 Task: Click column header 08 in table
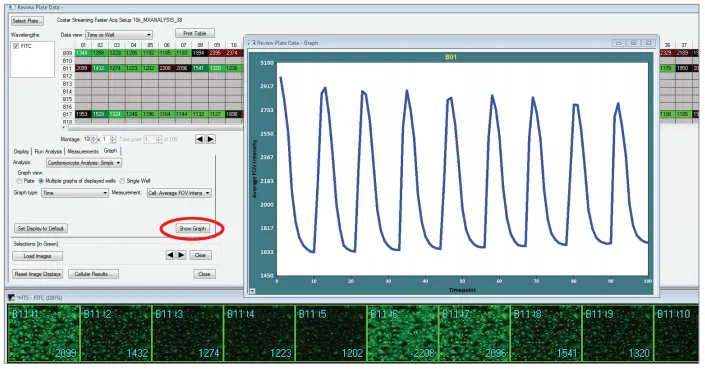click(200, 45)
